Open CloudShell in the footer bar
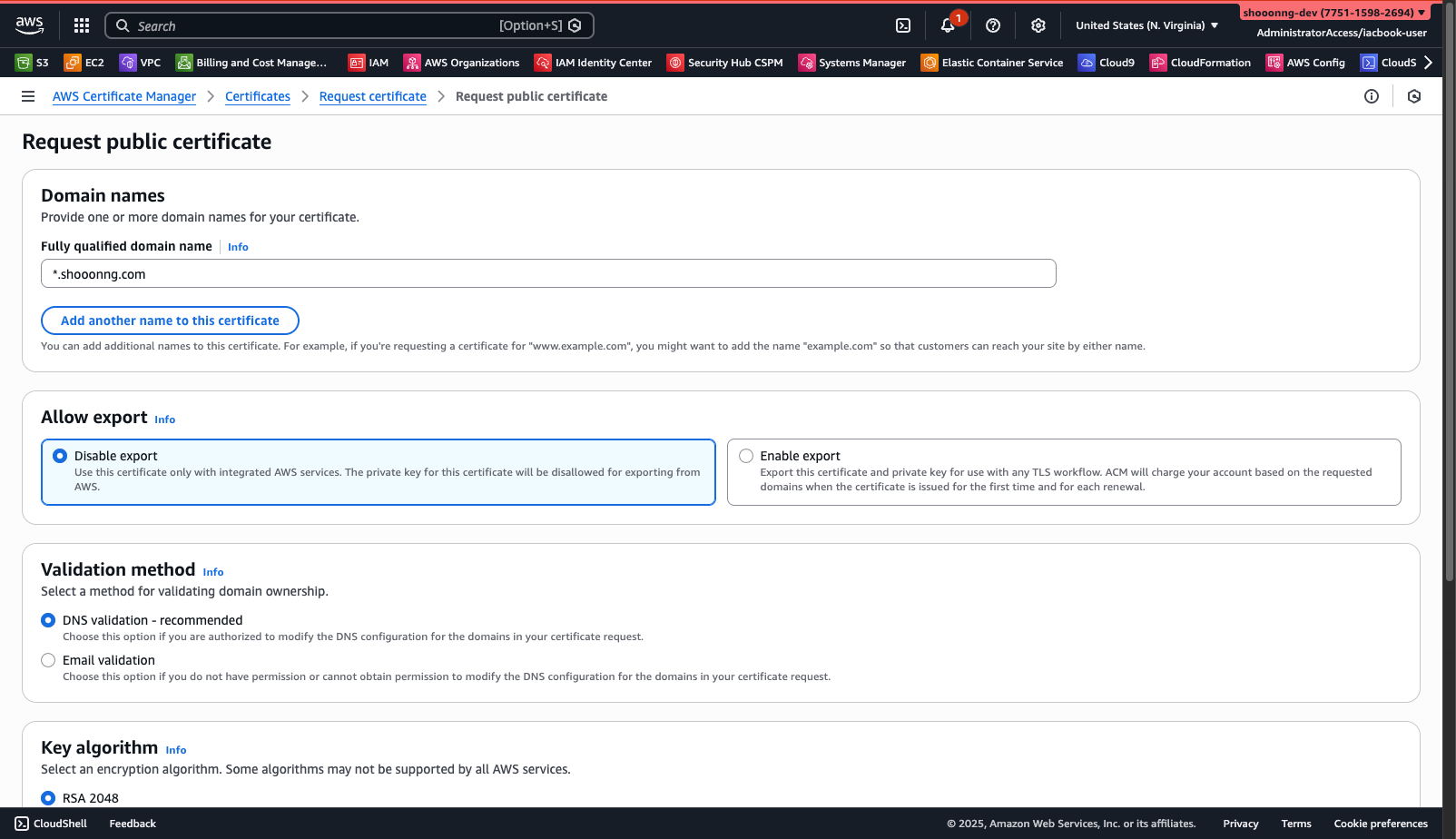 (x=51, y=824)
